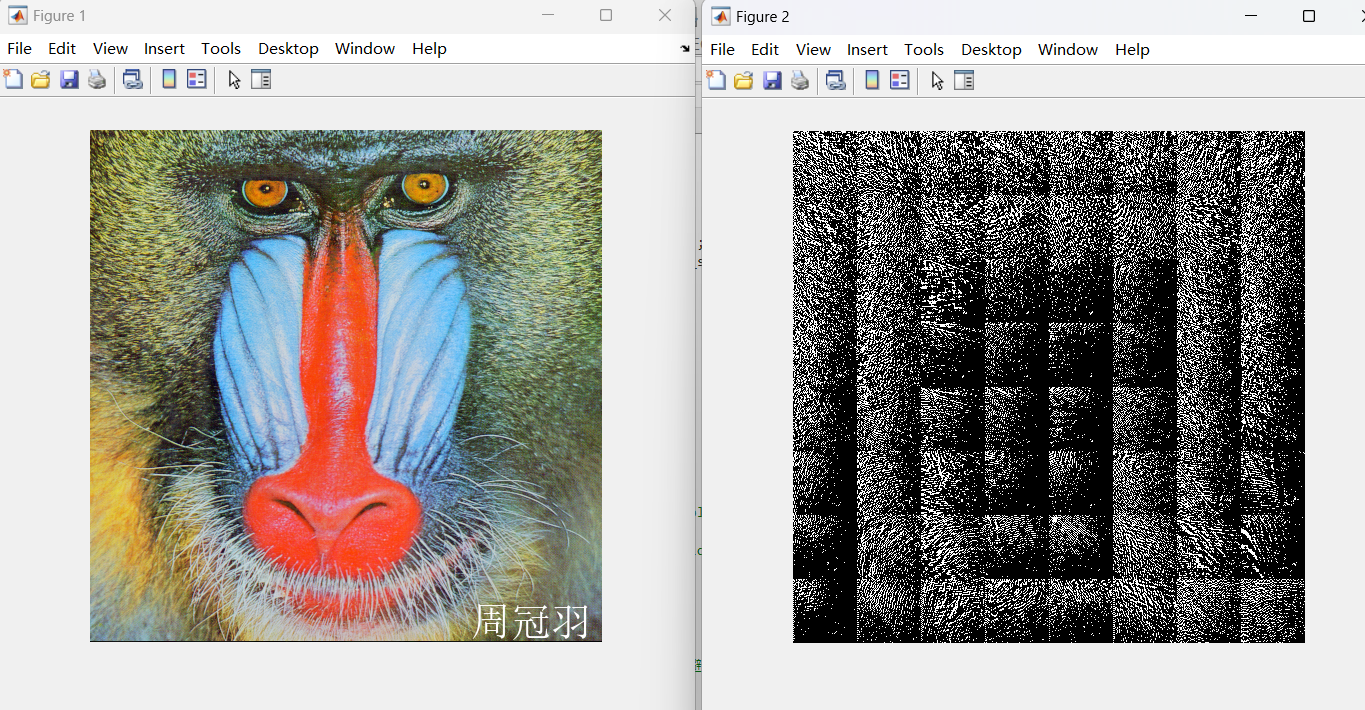Click New Figure icon in Figure 2 toolbar
The width and height of the screenshot is (1365, 710).
(x=716, y=80)
